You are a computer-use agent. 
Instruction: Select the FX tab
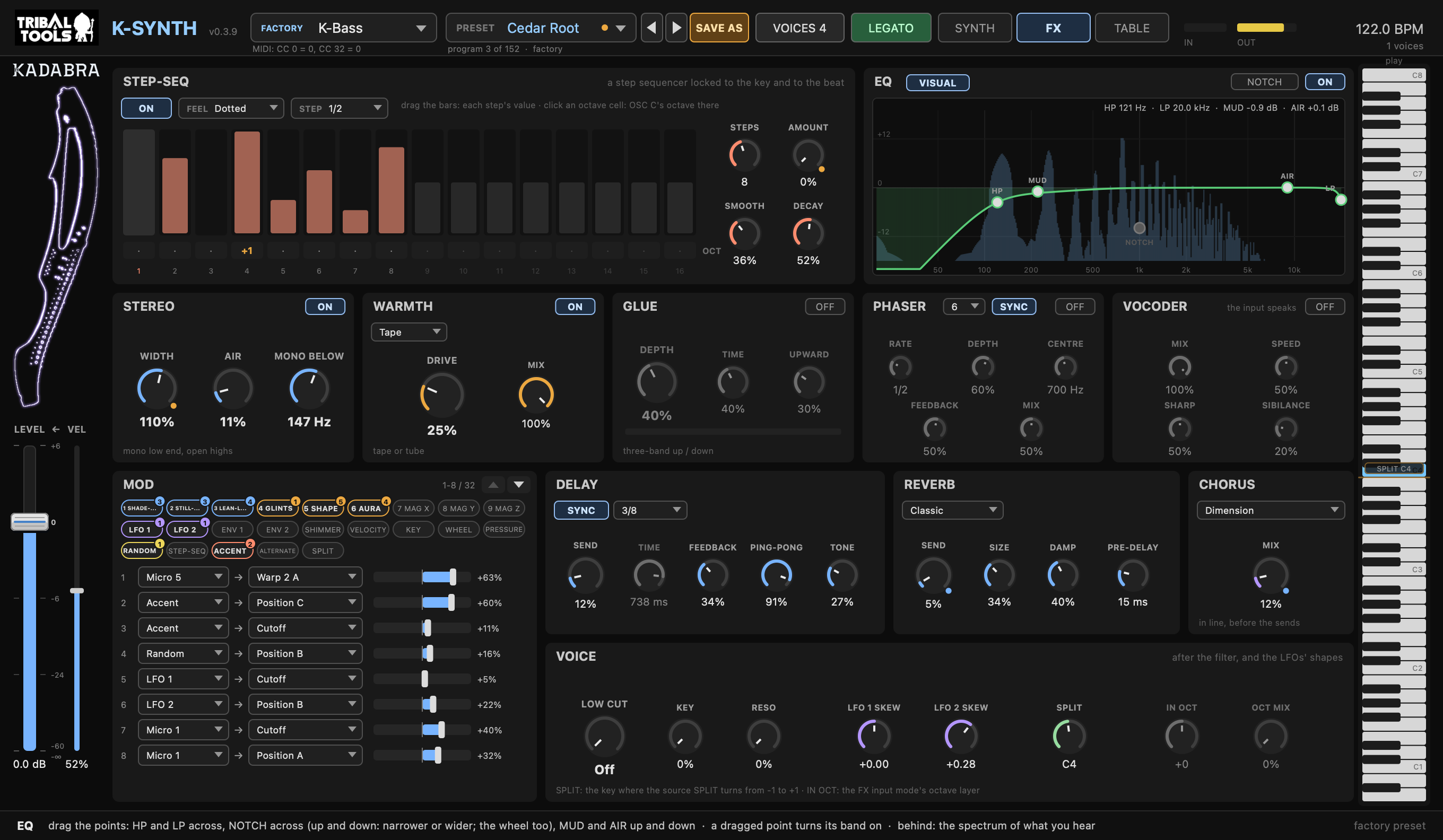pos(1053,28)
